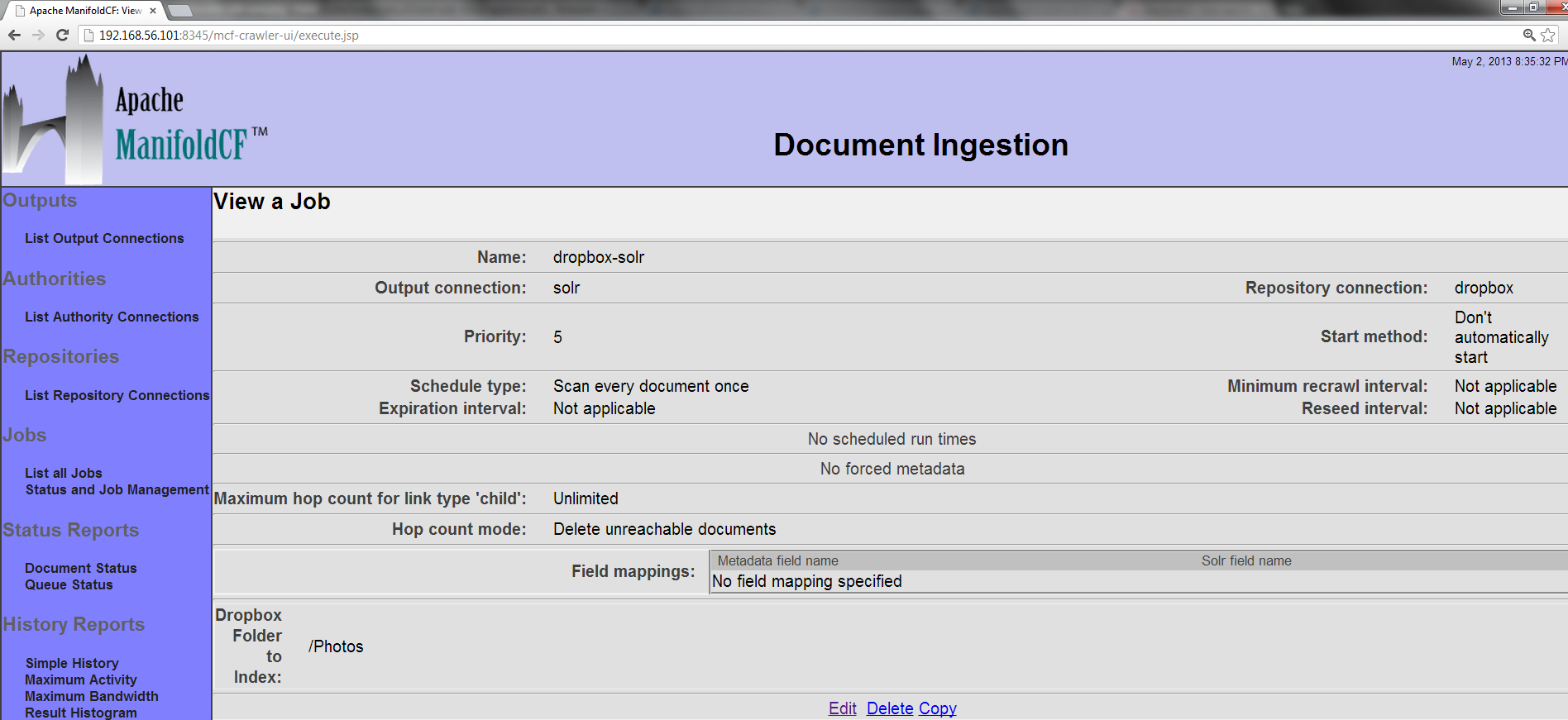The height and width of the screenshot is (720, 1568).
Task: Open List Authority Connections
Action: 112,317
